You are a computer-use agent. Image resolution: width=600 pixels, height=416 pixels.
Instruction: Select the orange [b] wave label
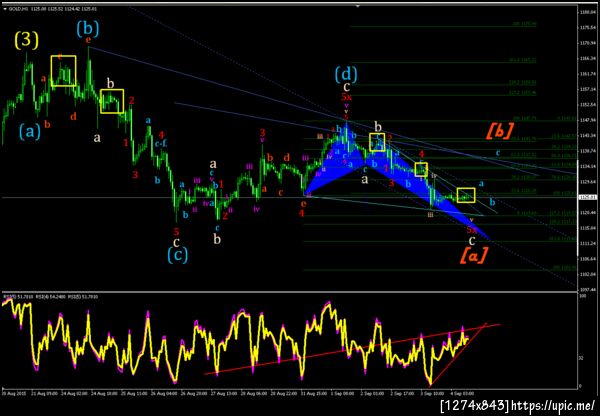pos(499,131)
